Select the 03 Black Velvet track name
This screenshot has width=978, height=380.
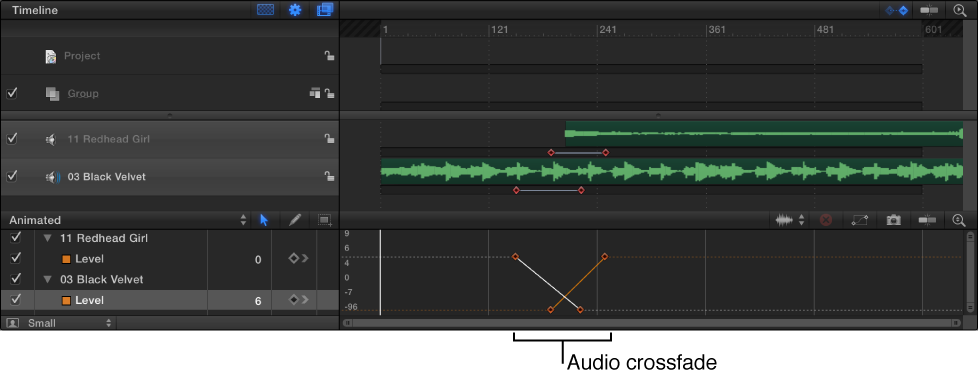coord(106,177)
